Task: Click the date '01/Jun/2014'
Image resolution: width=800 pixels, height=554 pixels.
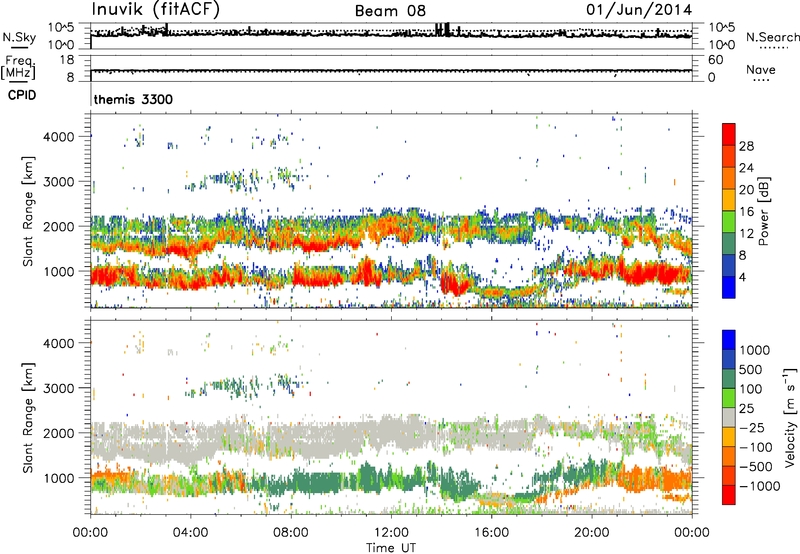Action: pos(639,10)
